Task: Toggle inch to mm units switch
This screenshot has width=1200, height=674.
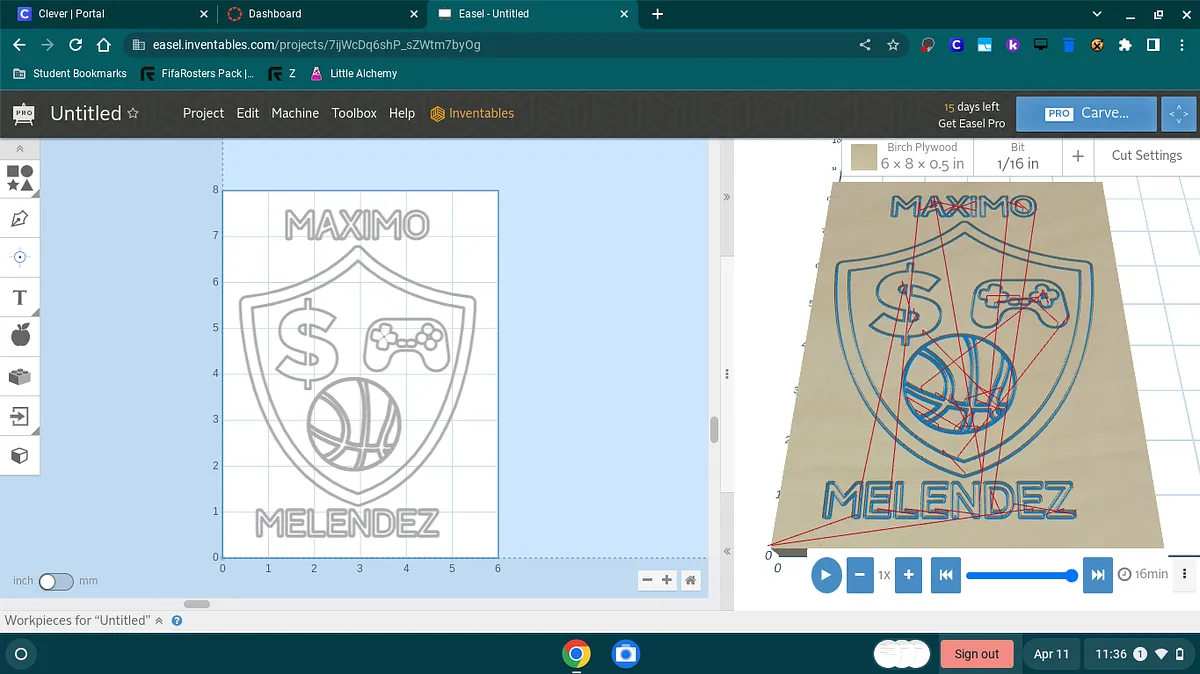Action: 56,581
